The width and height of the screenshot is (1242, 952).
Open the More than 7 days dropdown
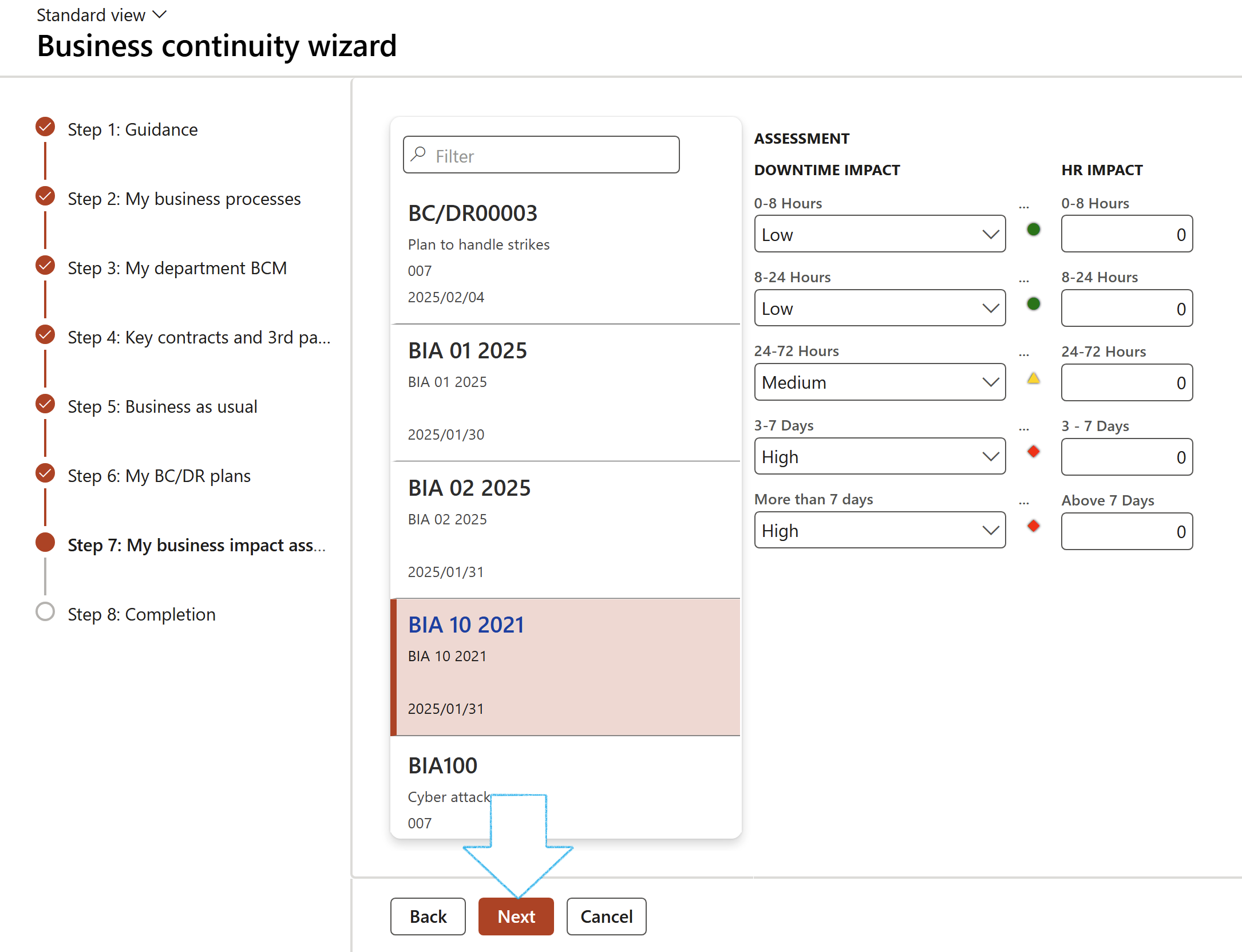point(879,531)
